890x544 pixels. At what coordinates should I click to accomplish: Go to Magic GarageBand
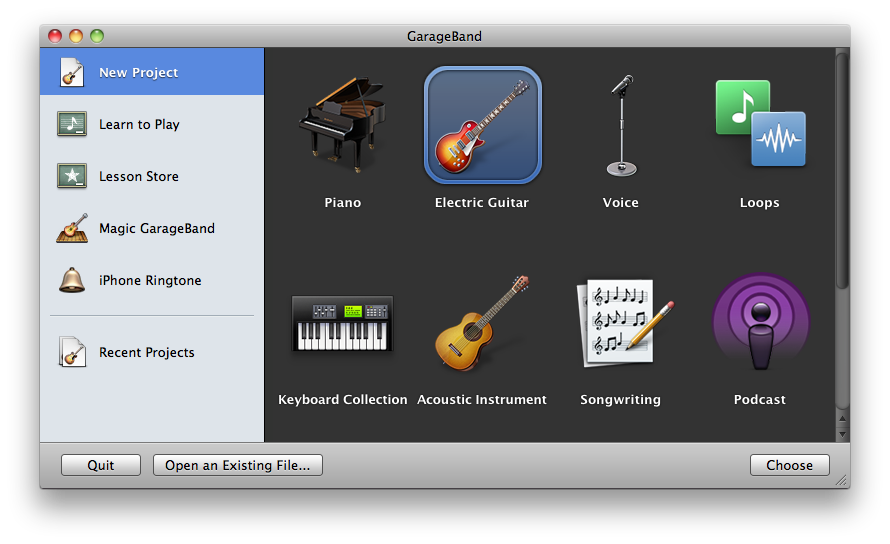[x=152, y=228]
